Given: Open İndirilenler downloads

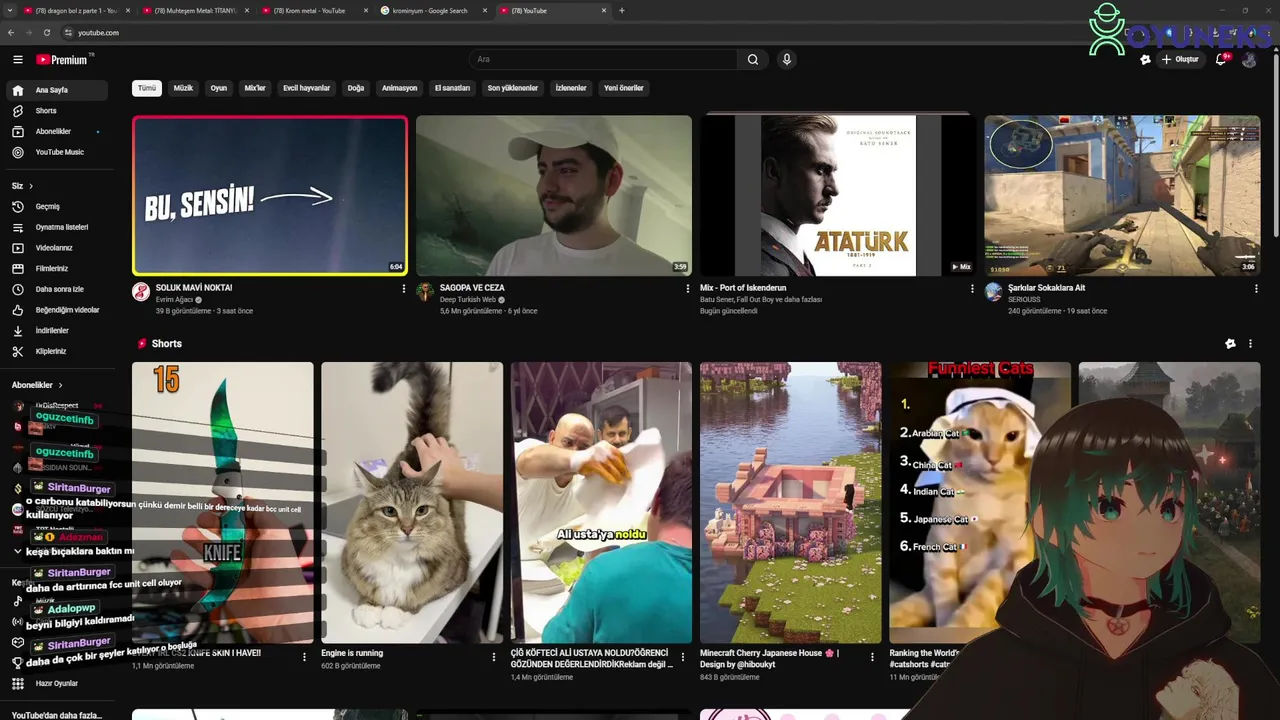Looking at the screenshot, I should click(x=56, y=331).
